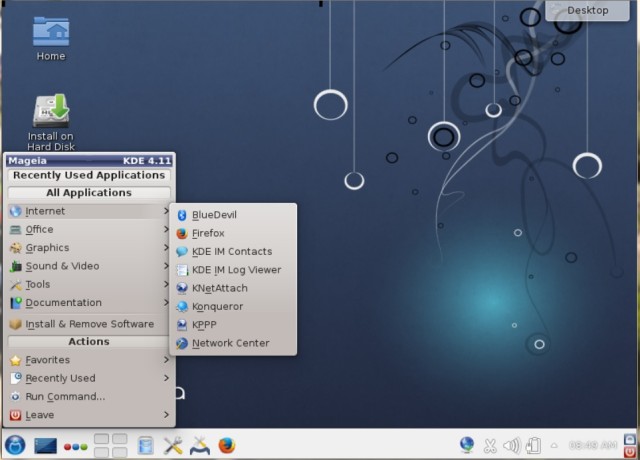Click the Firefox icon in submenu
The width and height of the screenshot is (640, 460).
[182, 233]
